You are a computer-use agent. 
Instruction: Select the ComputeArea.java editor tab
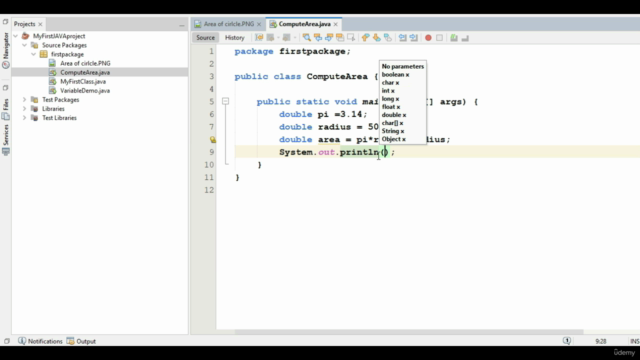304,24
